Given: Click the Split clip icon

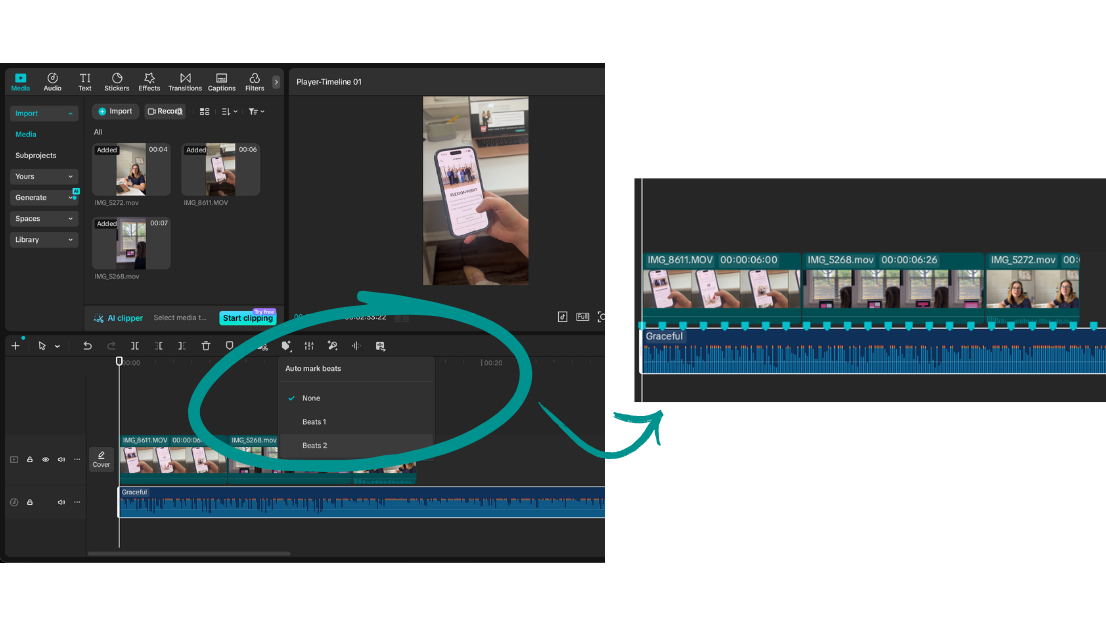Looking at the screenshot, I should [x=135, y=346].
